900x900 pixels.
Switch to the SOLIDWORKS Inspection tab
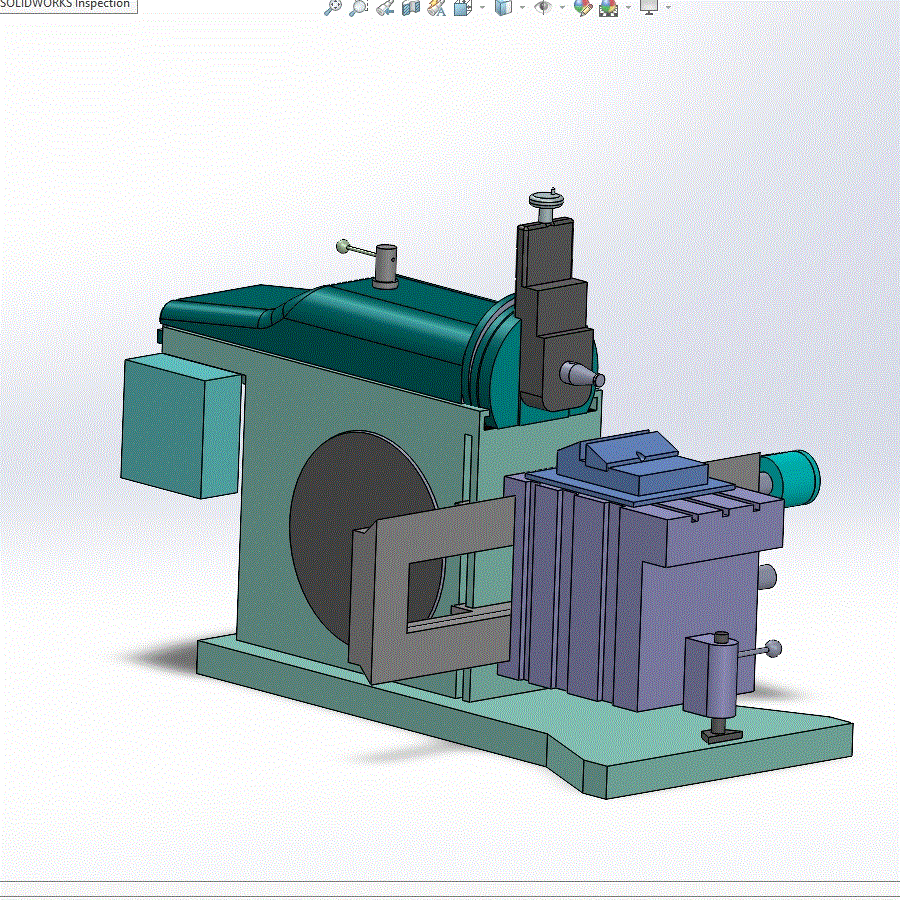point(66,5)
